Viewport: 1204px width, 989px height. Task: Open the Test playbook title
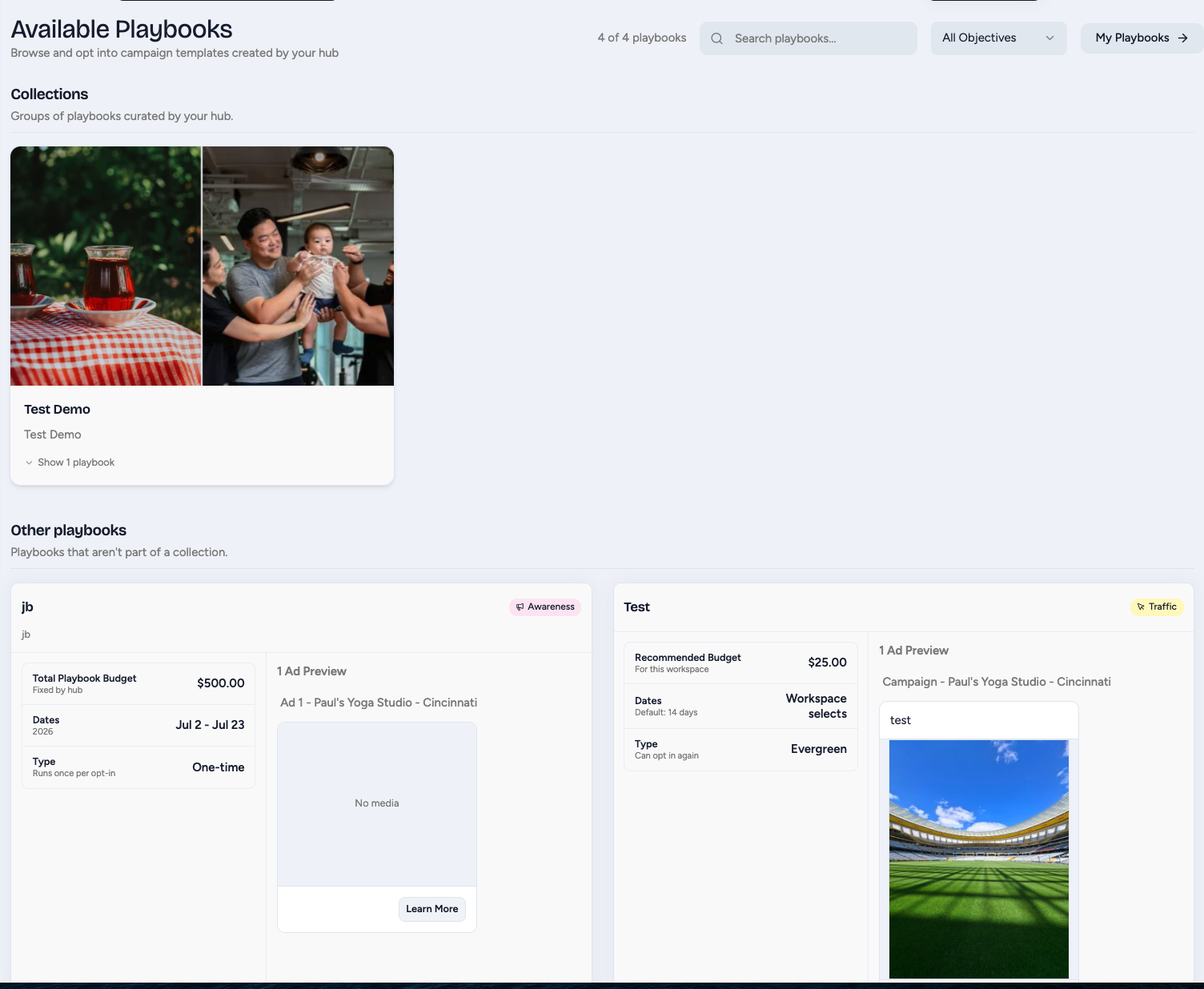(636, 607)
